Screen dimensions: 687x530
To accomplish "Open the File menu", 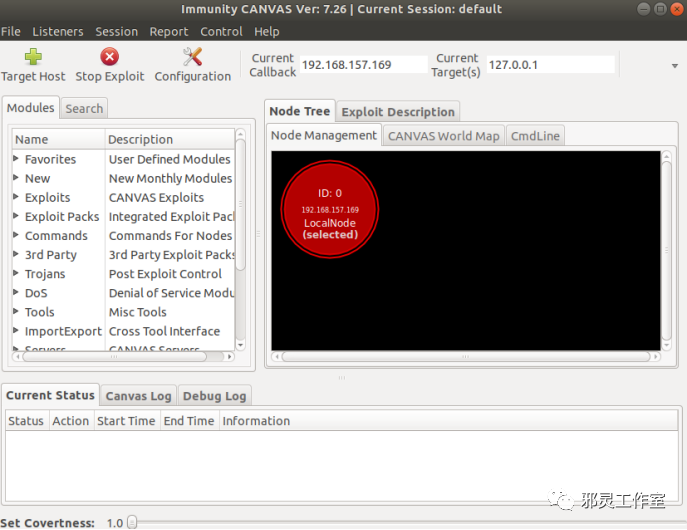I will 11,32.
